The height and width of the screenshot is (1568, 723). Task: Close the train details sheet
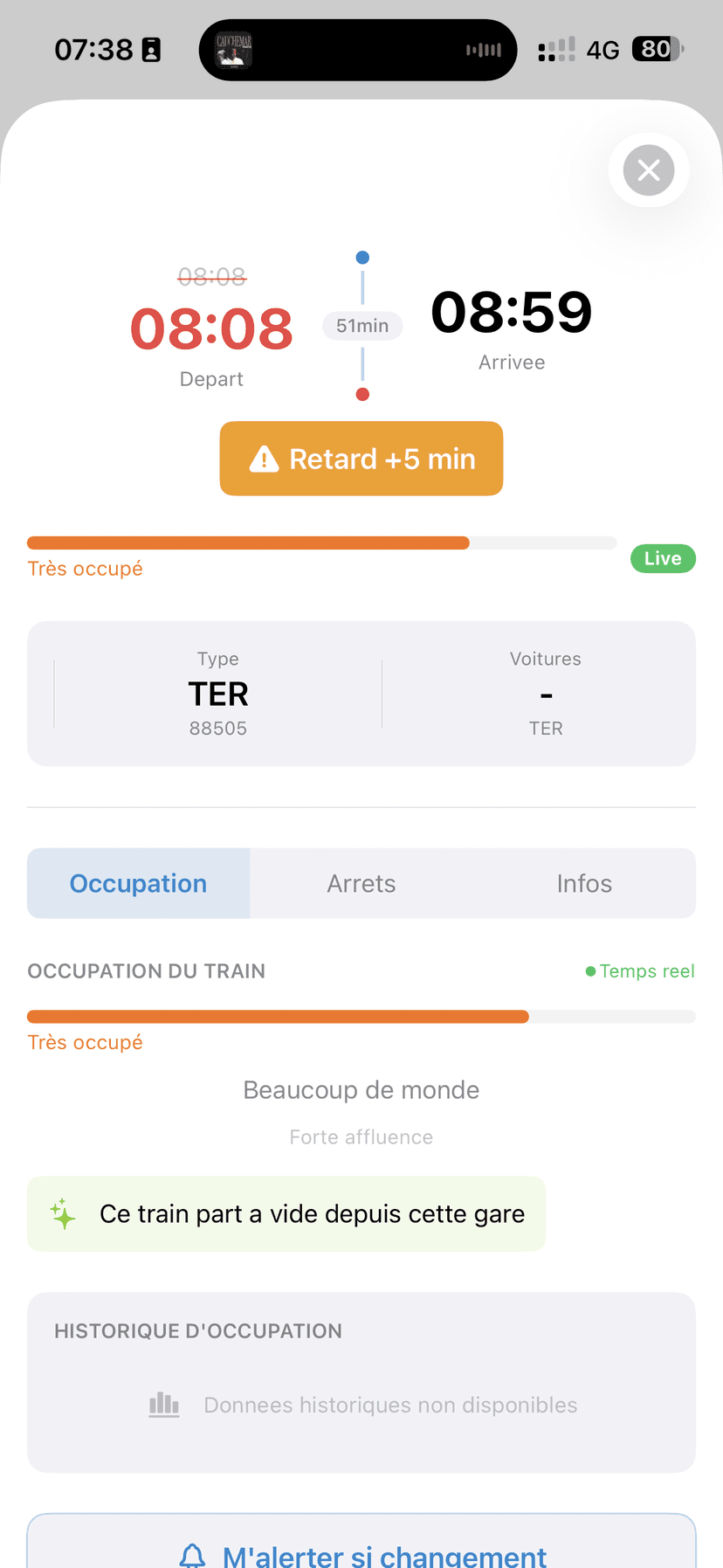click(x=648, y=169)
